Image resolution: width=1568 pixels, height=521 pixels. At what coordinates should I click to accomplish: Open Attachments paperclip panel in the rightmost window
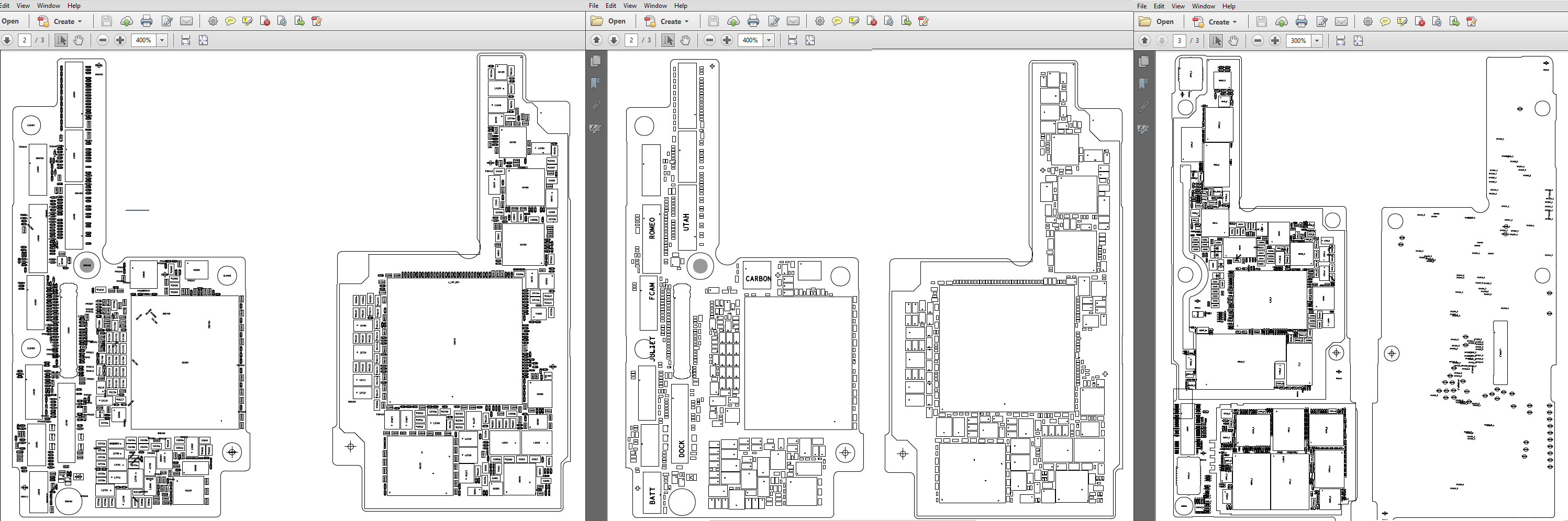point(1144,106)
